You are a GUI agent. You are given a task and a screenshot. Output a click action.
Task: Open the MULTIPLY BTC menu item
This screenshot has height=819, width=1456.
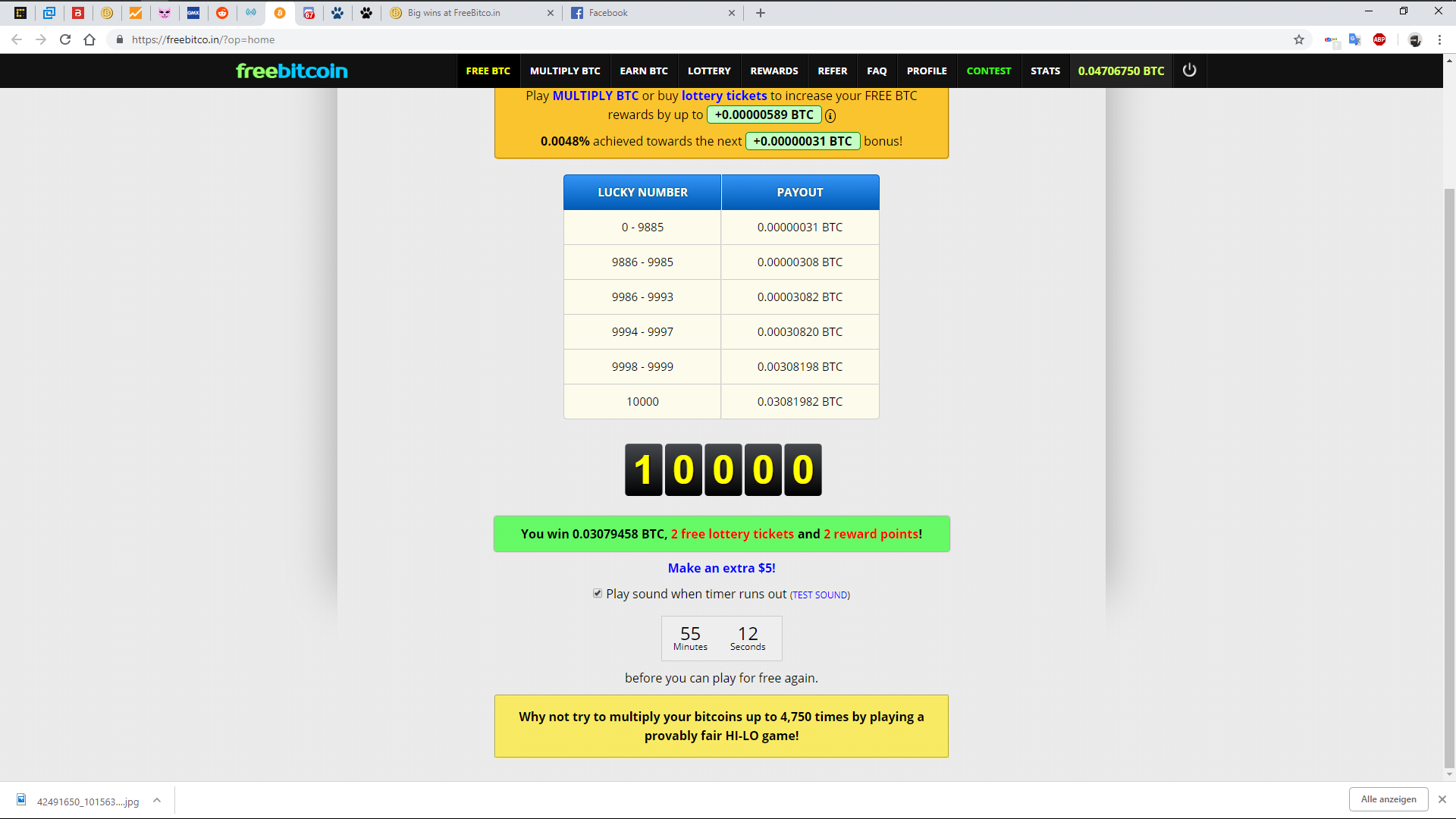point(565,71)
